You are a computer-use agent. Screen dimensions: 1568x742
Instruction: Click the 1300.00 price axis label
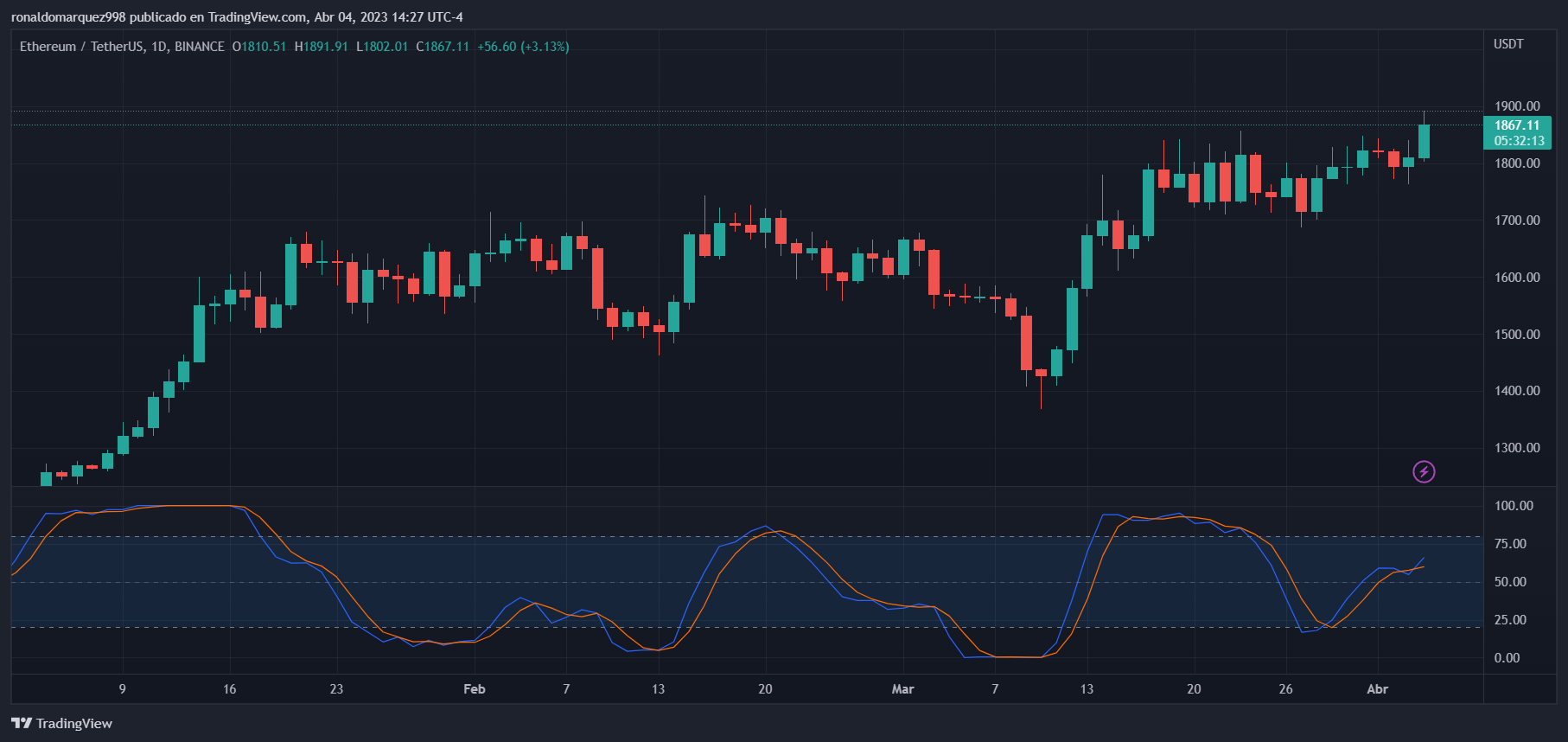pyautogui.click(x=1517, y=448)
